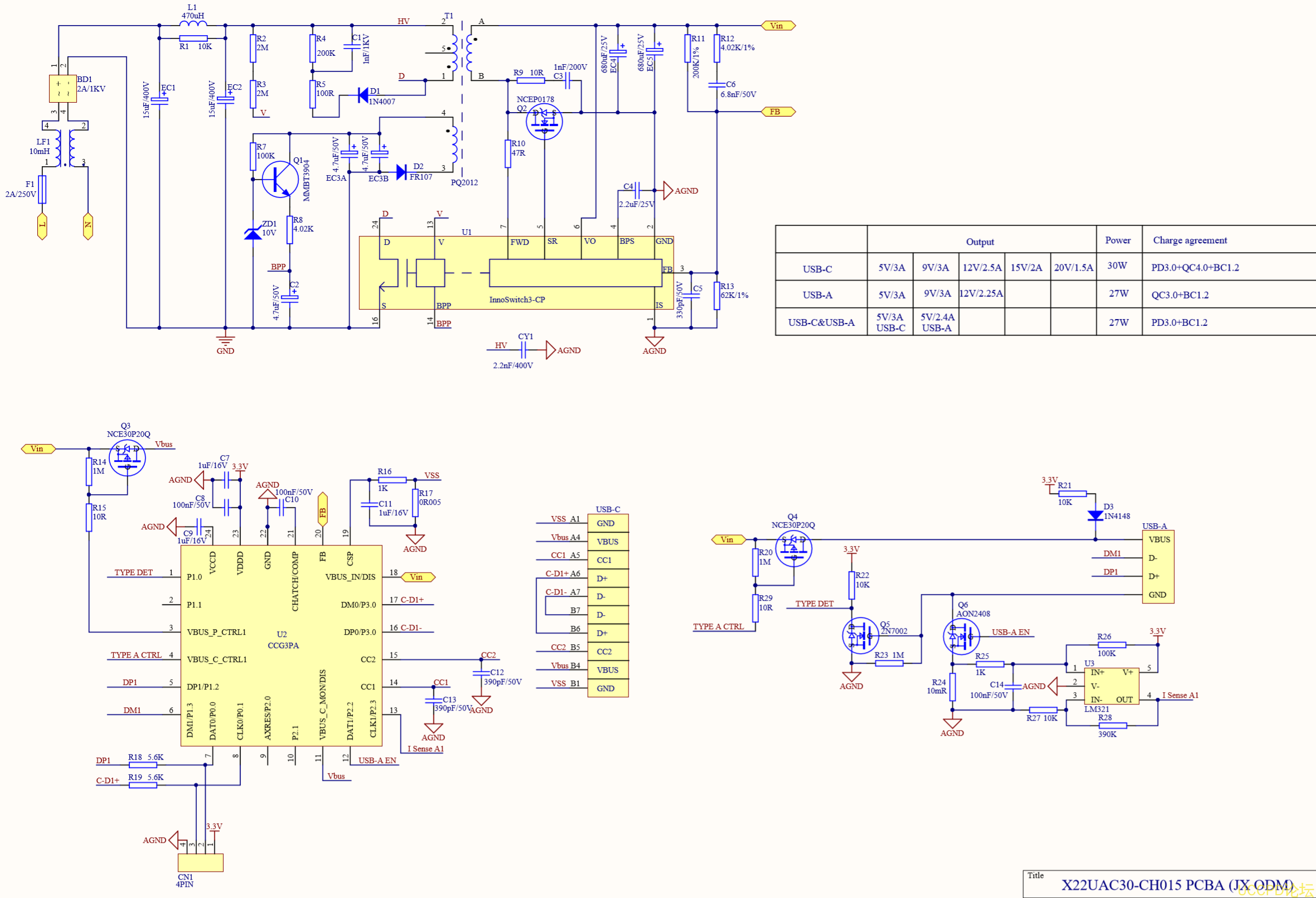
Task: Select the Q5 2N7002 MOSFET symbol
Action: (x=861, y=636)
